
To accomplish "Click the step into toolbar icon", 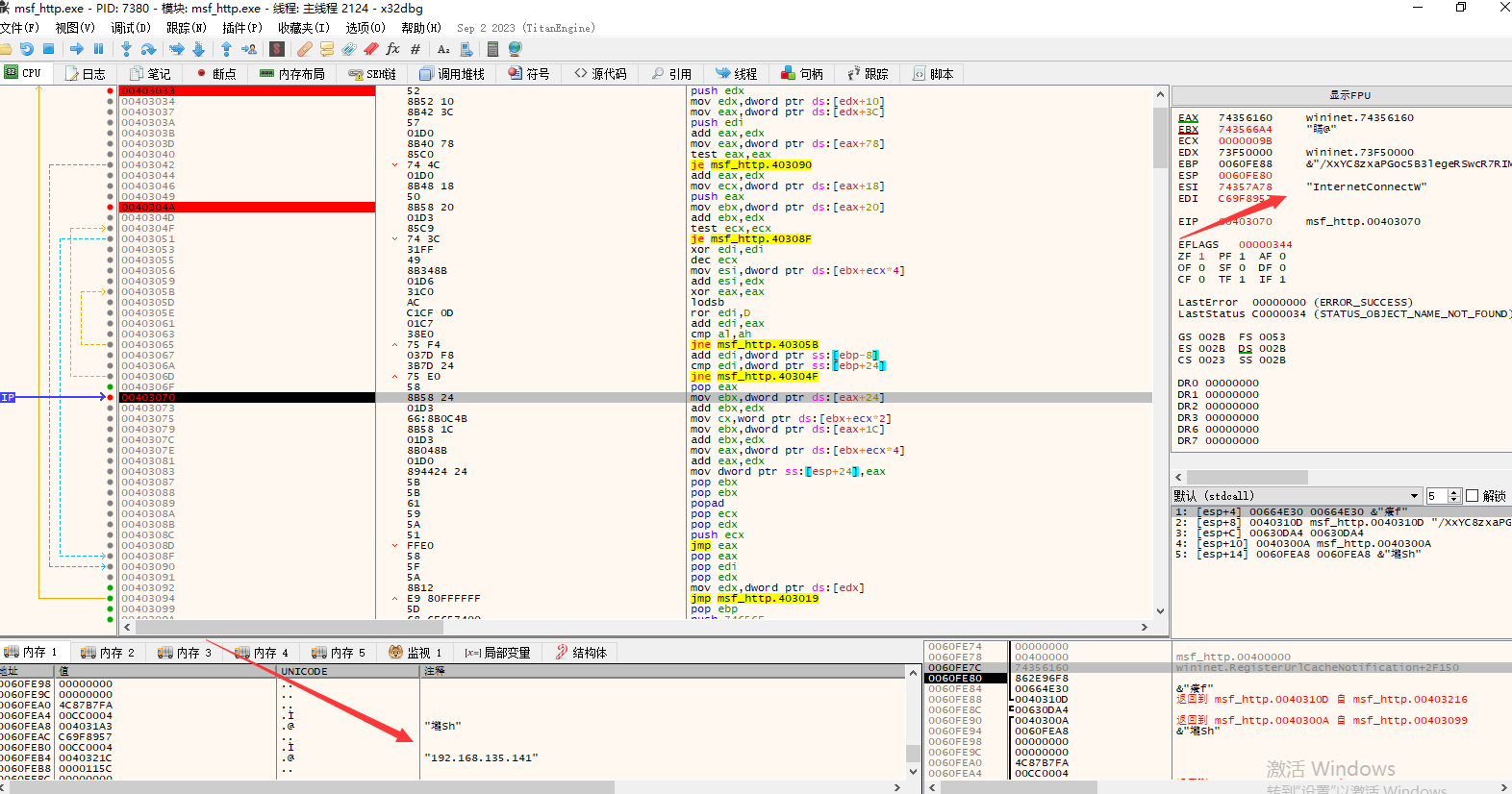I will tap(126, 49).
